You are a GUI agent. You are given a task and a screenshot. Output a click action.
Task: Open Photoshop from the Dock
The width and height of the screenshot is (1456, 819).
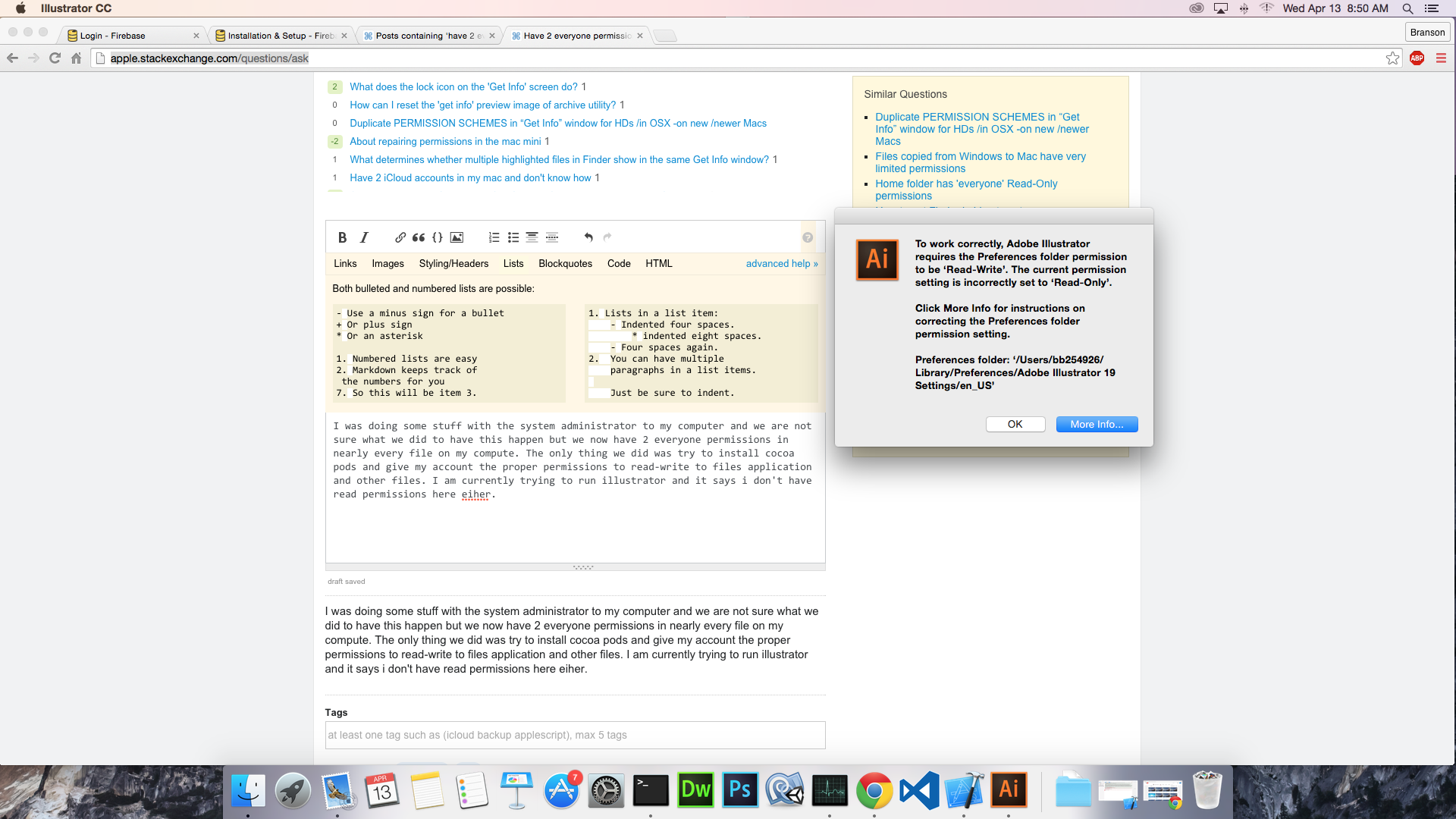point(740,791)
